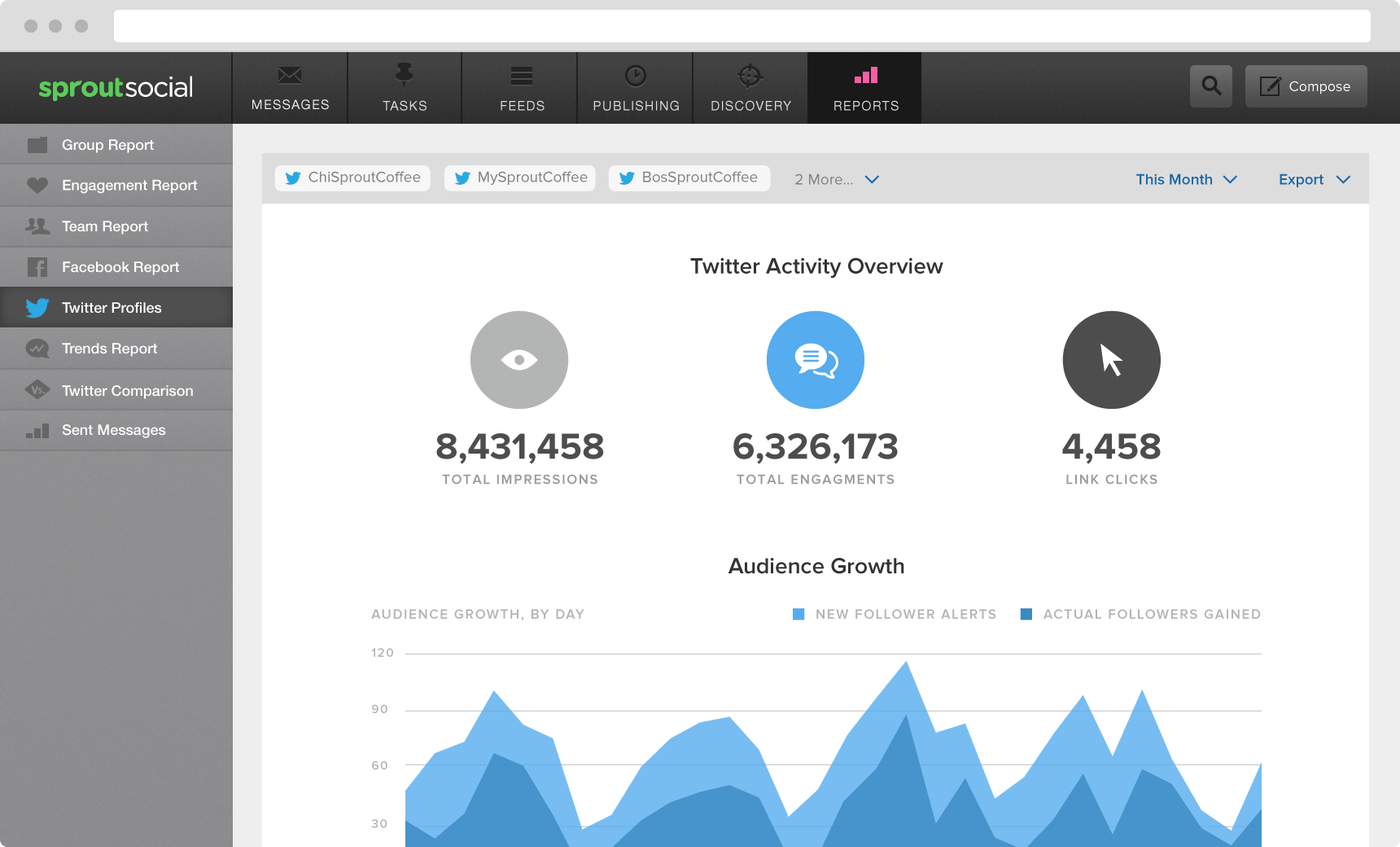Switch to the Reports tab
The width and height of the screenshot is (1400, 847).
coord(865,88)
